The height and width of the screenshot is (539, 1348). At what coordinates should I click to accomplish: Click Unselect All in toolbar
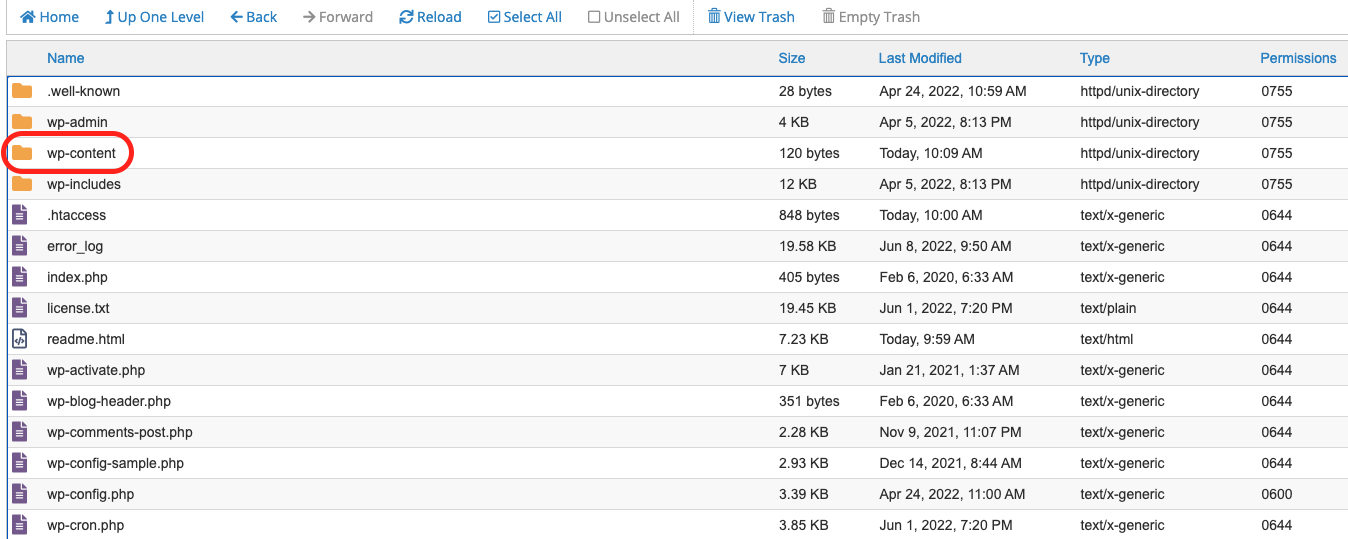(x=634, y=17)
